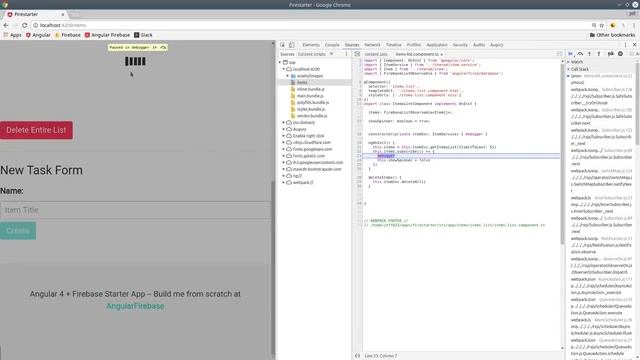Expand the Enable right click node
This screenshot has height=360, width=640.
(284, 136)
